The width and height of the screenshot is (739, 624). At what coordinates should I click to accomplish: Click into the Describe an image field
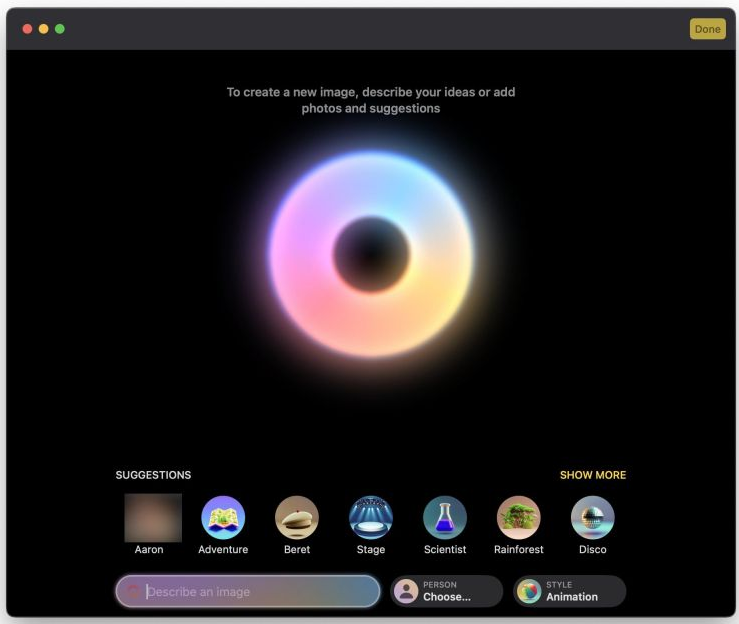(x=260, y=591)
